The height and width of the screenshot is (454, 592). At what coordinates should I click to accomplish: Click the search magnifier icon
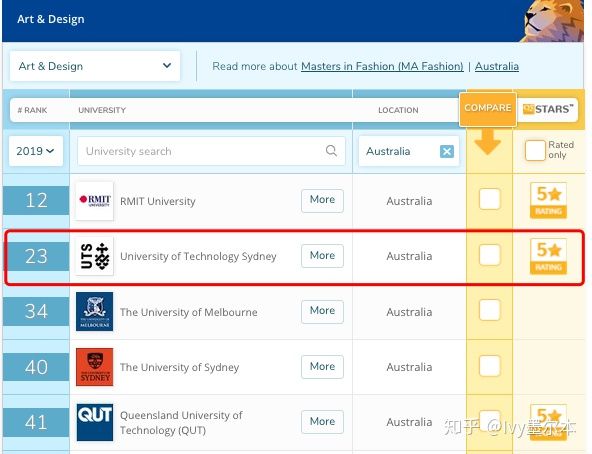pyautogui.click(x=331, y=151)
